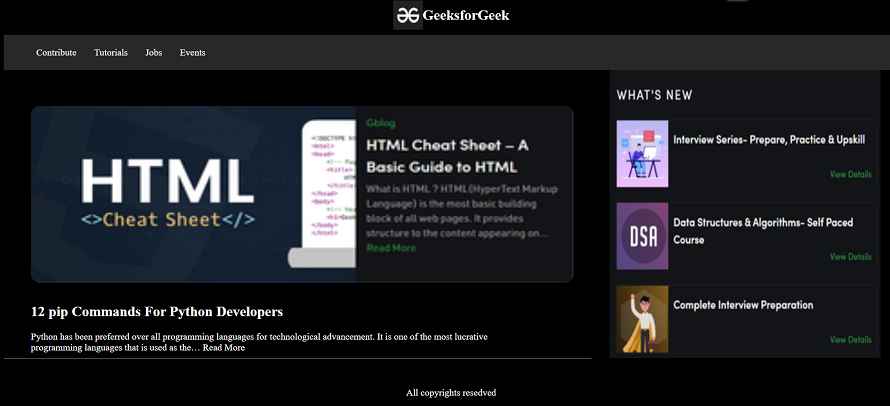Image resolution: width=890 pixels, height=406 pixels.
Task: Open the Tutorials menu item
Action: click(111, 53)
